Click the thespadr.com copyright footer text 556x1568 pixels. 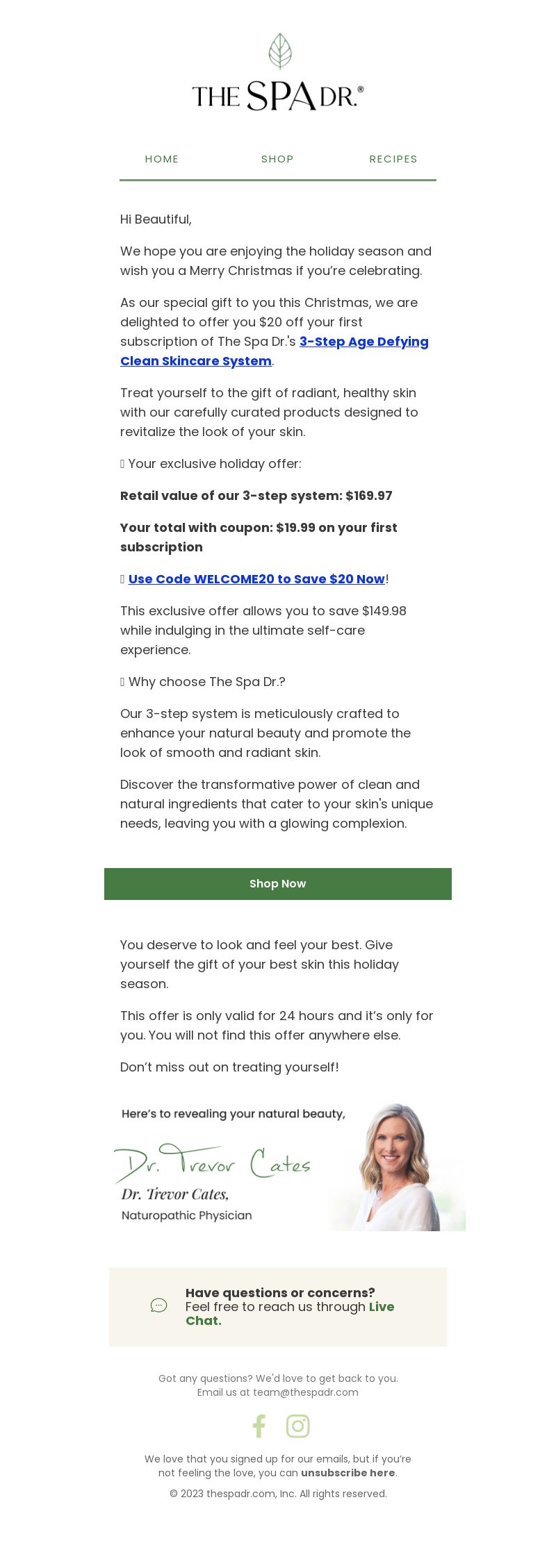pyautogui.click(x=278, y=1494)
